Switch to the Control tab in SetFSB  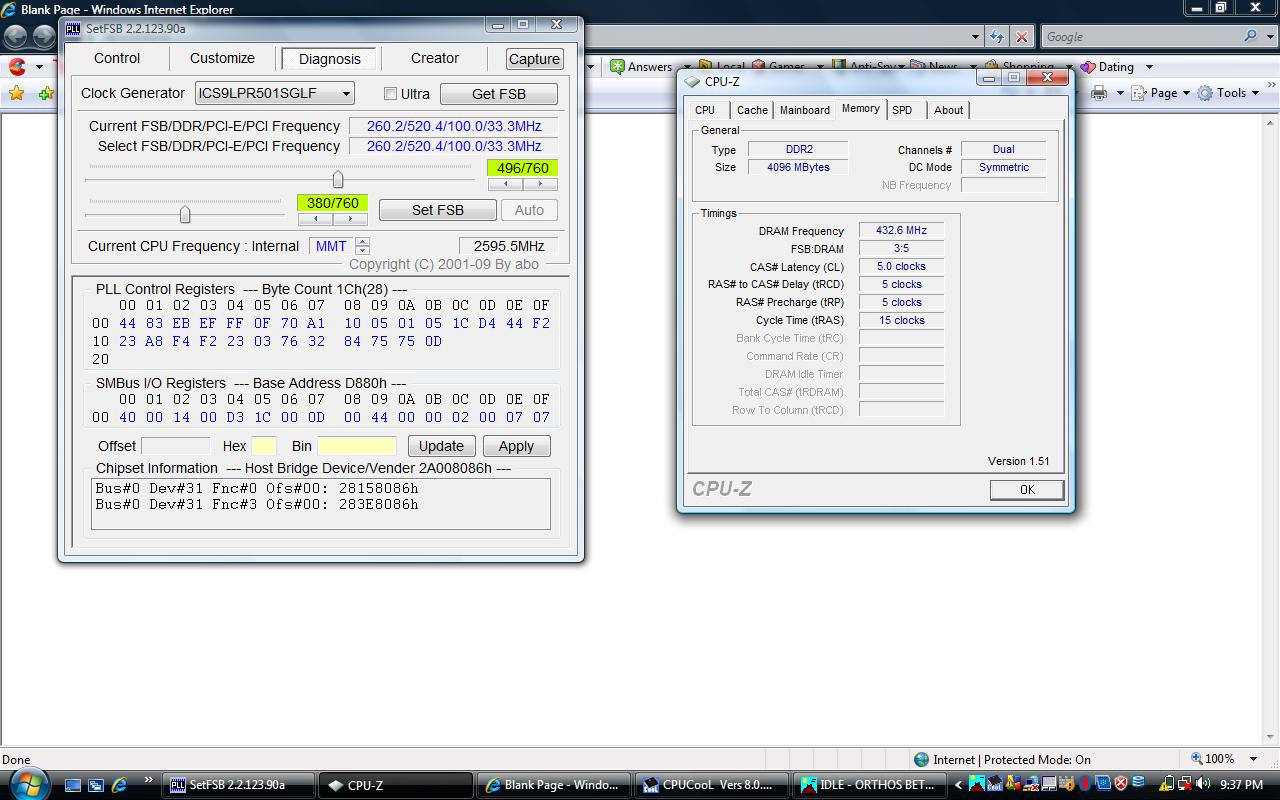tap(117, 58)
